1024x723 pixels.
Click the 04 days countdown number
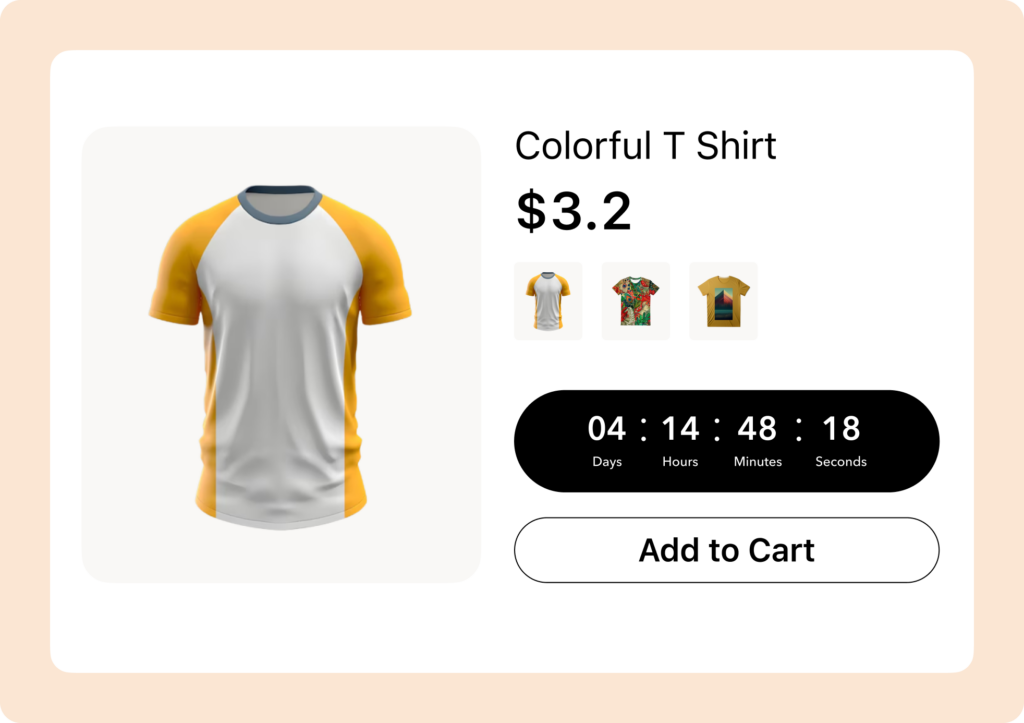coord(606,429)
